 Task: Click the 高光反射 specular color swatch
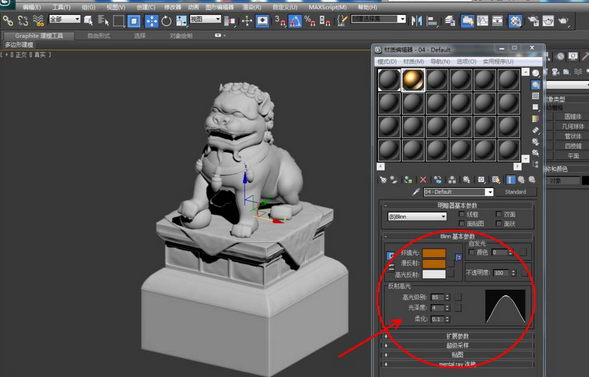[434, 274]
